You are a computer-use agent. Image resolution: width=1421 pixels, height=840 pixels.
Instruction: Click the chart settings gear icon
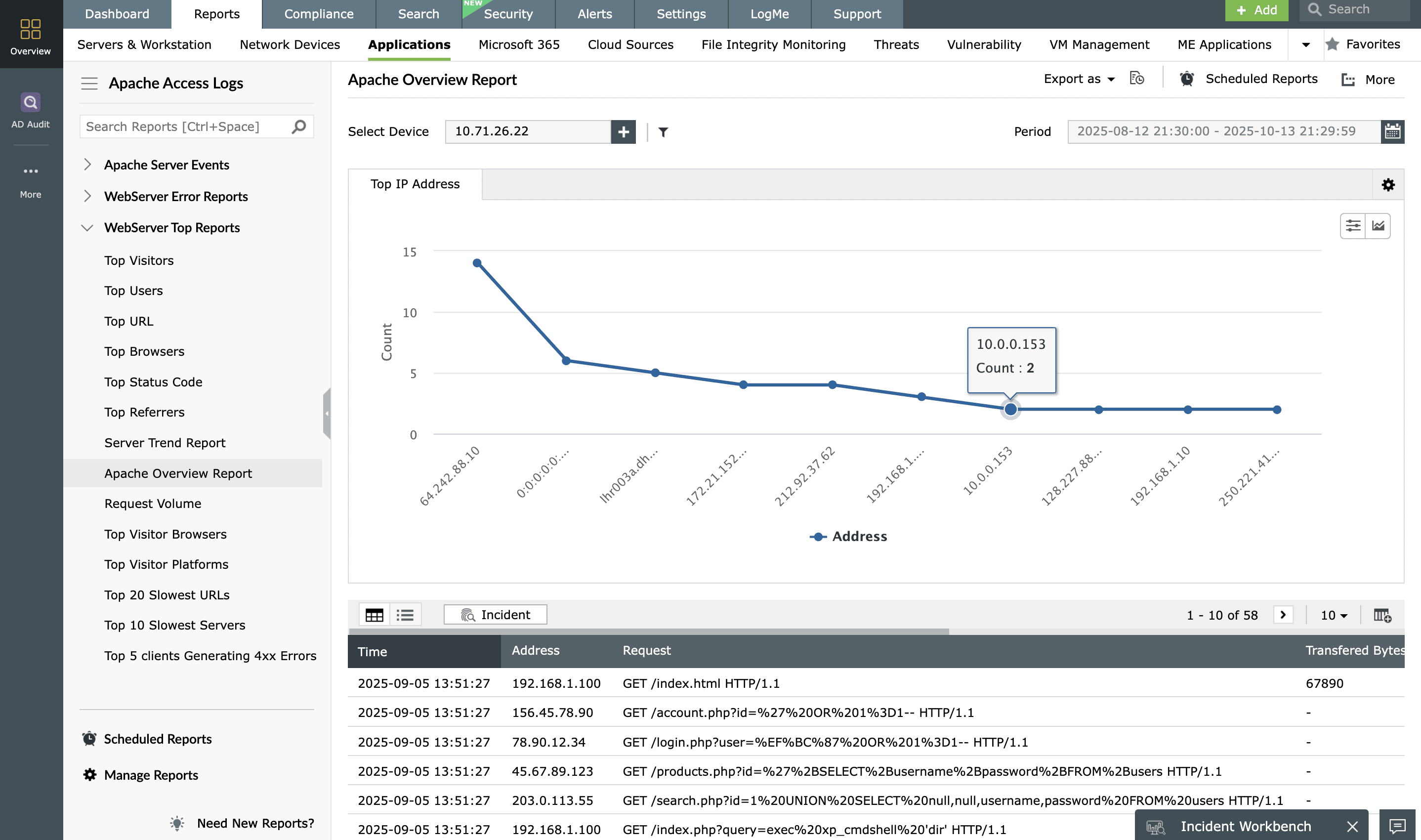(1387, 184)
